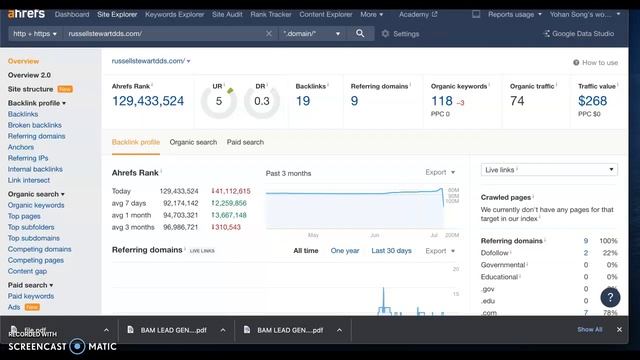
Task: Open the sidebar Referring domains report
Action: pyautogui.click(x=36, y=136)
